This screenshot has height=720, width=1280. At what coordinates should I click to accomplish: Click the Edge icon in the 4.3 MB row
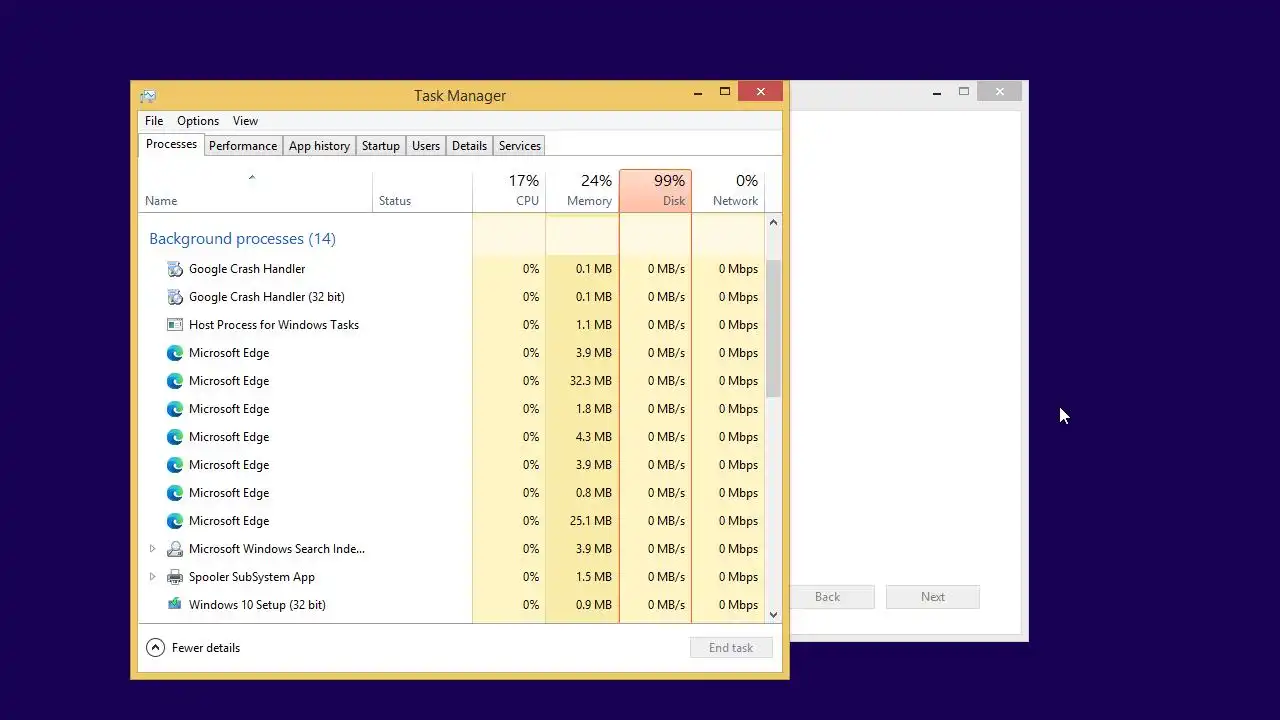point(175,437)
